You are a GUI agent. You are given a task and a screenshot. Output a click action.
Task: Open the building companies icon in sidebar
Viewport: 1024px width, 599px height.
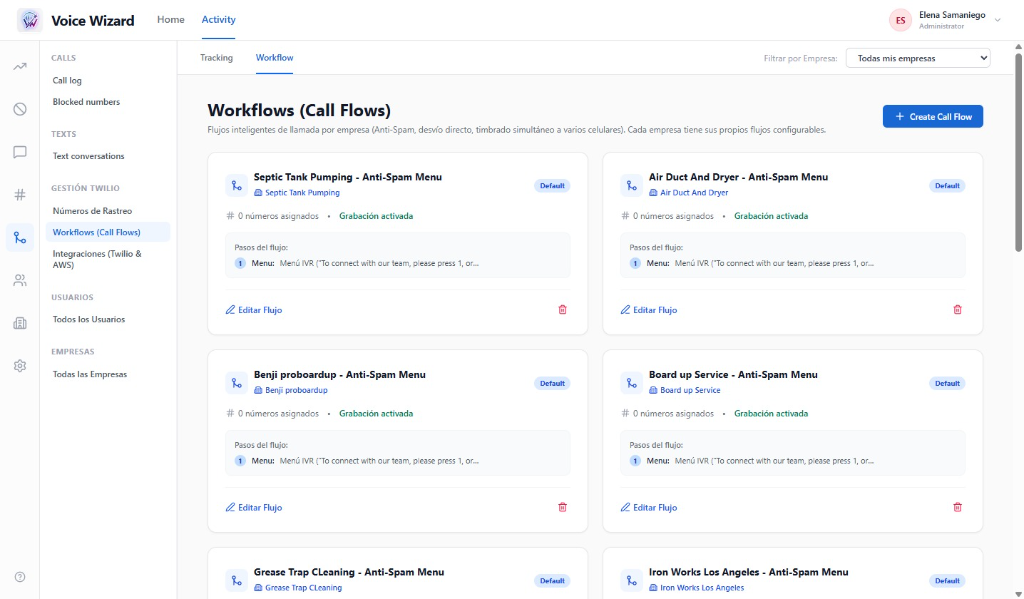pyautogui.click(x=20, y=323)
